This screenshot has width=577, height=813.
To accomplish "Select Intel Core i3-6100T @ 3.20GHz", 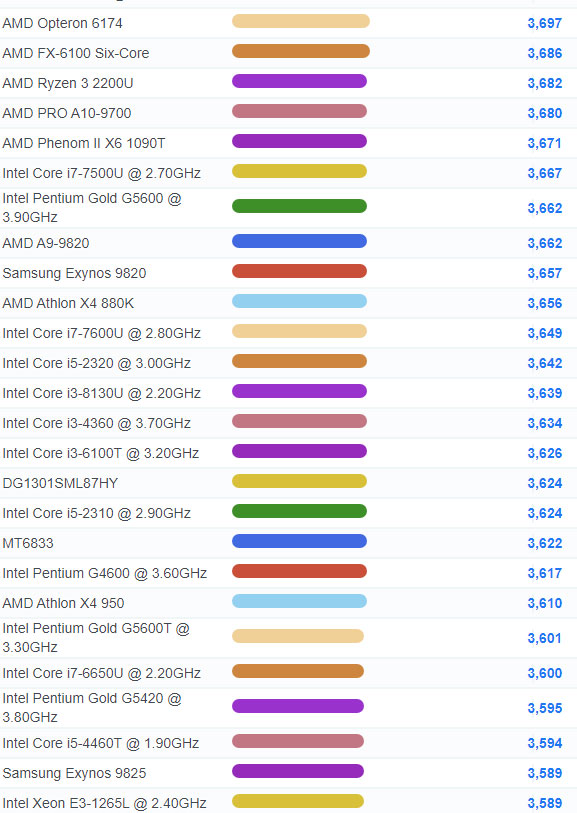I will 101,454.
